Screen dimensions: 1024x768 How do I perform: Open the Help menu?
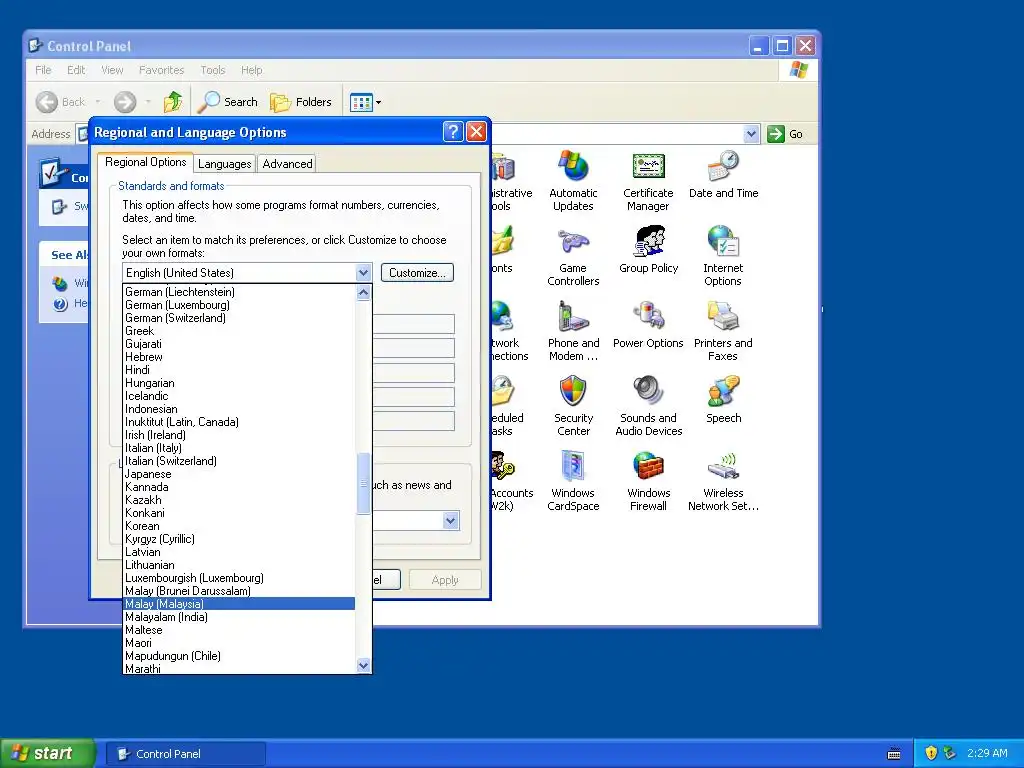coord(251,70)
